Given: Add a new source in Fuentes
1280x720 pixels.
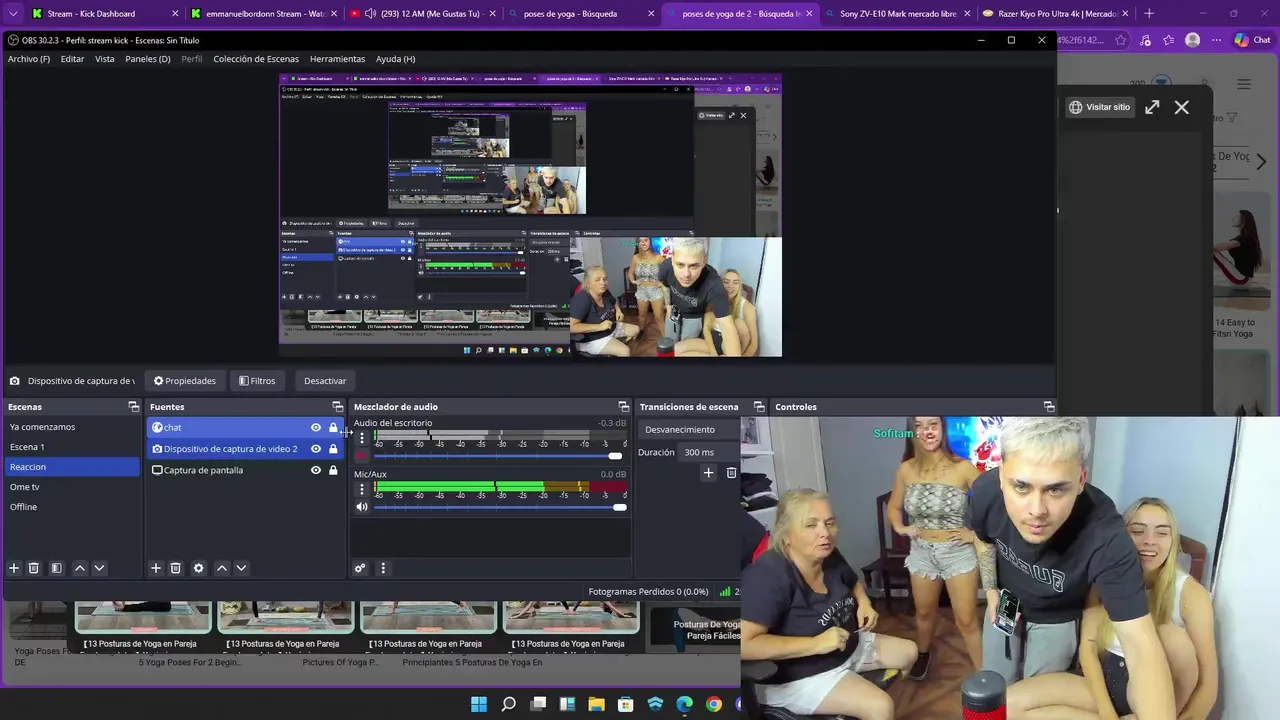Looking at the screenshot, I should pos(156,568).
